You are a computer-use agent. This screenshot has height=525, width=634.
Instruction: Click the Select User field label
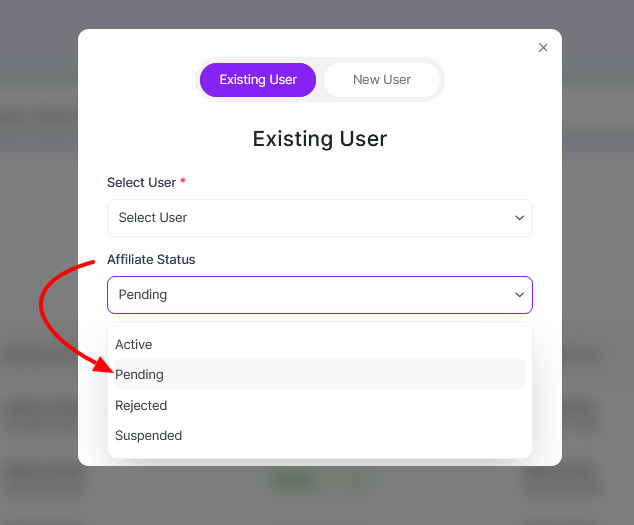[141, 183]
